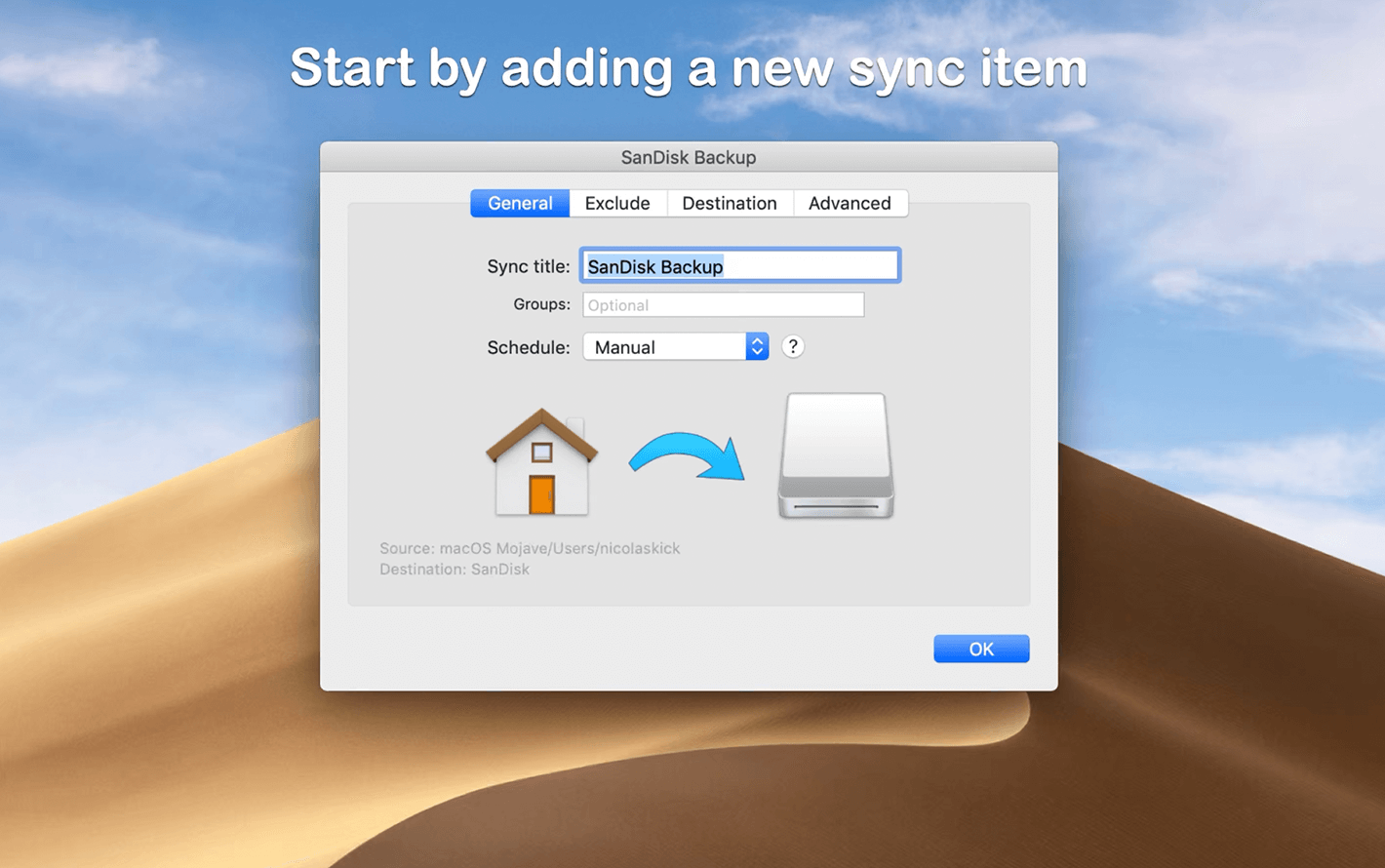Open the Schedule dropdown set to Manual

pos(676,347)
